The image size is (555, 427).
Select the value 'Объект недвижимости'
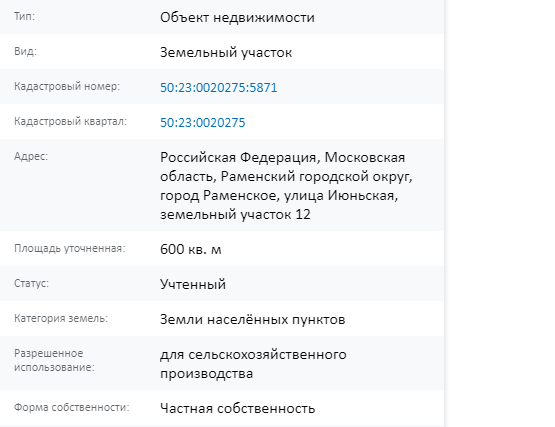pos(237,17)
